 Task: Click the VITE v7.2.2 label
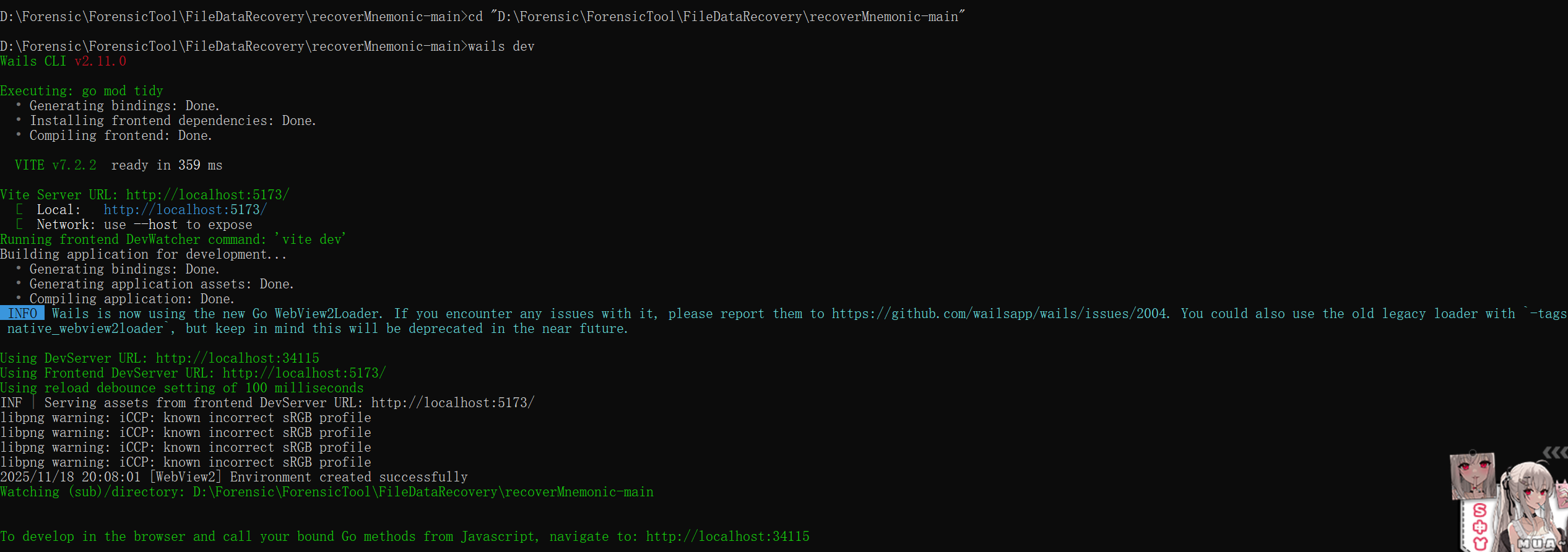coord(55,165)
